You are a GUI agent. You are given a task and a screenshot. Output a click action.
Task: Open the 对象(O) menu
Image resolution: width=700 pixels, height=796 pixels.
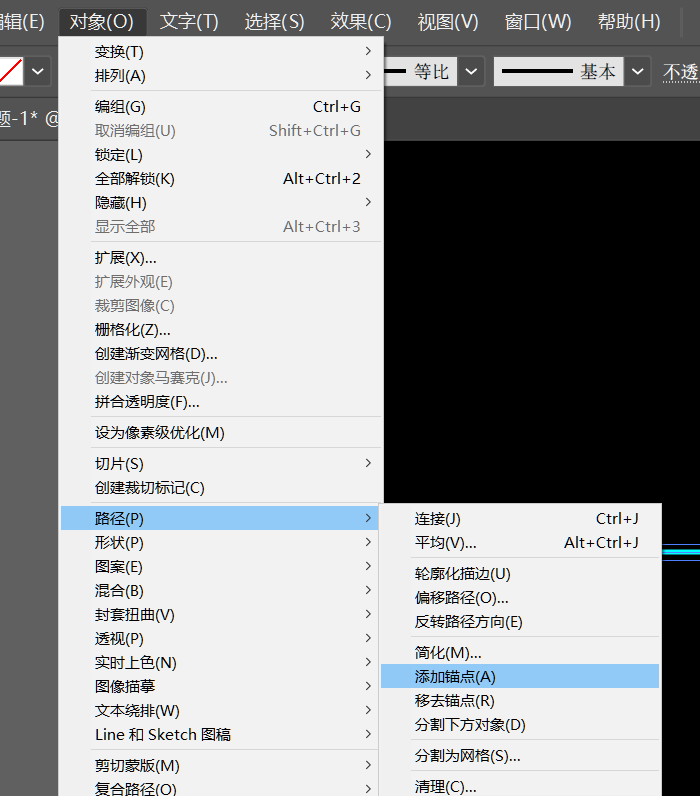pyautogui.click(x=102, y=22)
